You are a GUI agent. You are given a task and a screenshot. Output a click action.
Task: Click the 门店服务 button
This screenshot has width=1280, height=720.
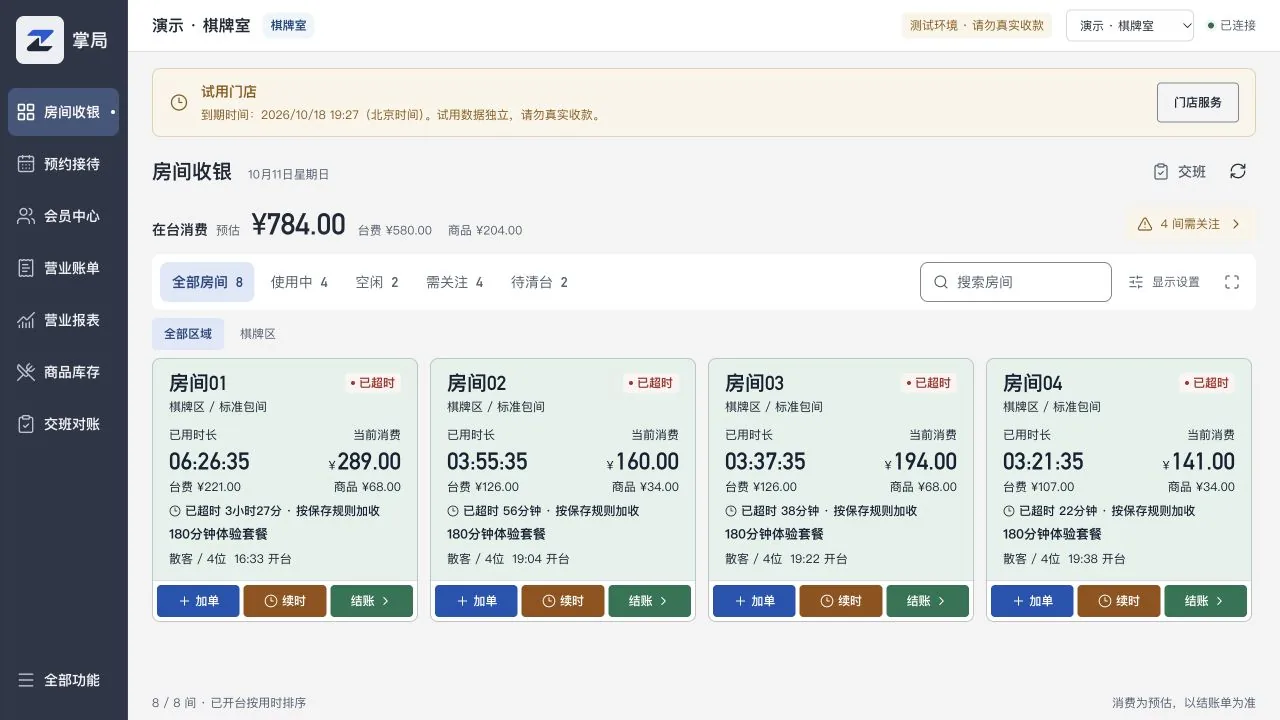pyautogui.click(x=1198, y=102)
